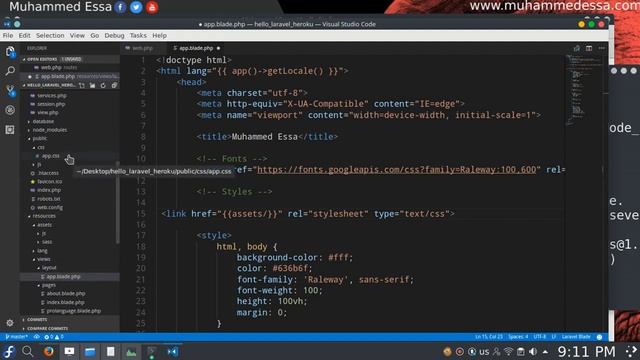640x360 pixels.
Task: Open the Source Control view
Action: 10,91
